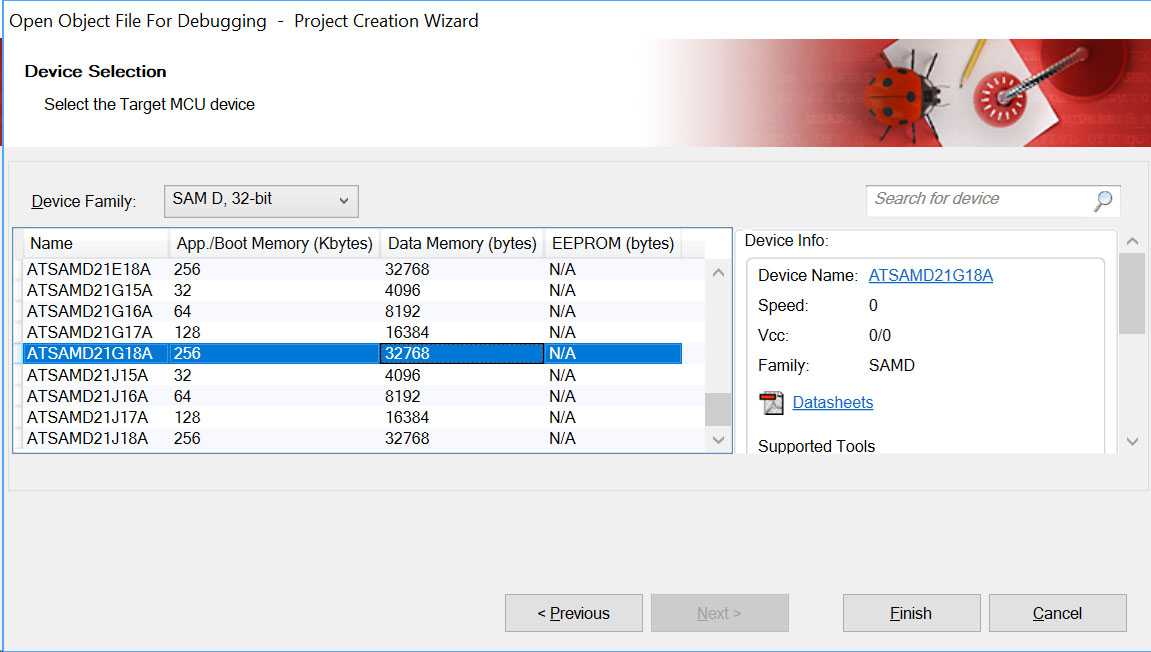The height and width of the screenshot is (652, 1151).
Task: Open the ATSAMD21G18A device name link
Action: pos(930,275)
